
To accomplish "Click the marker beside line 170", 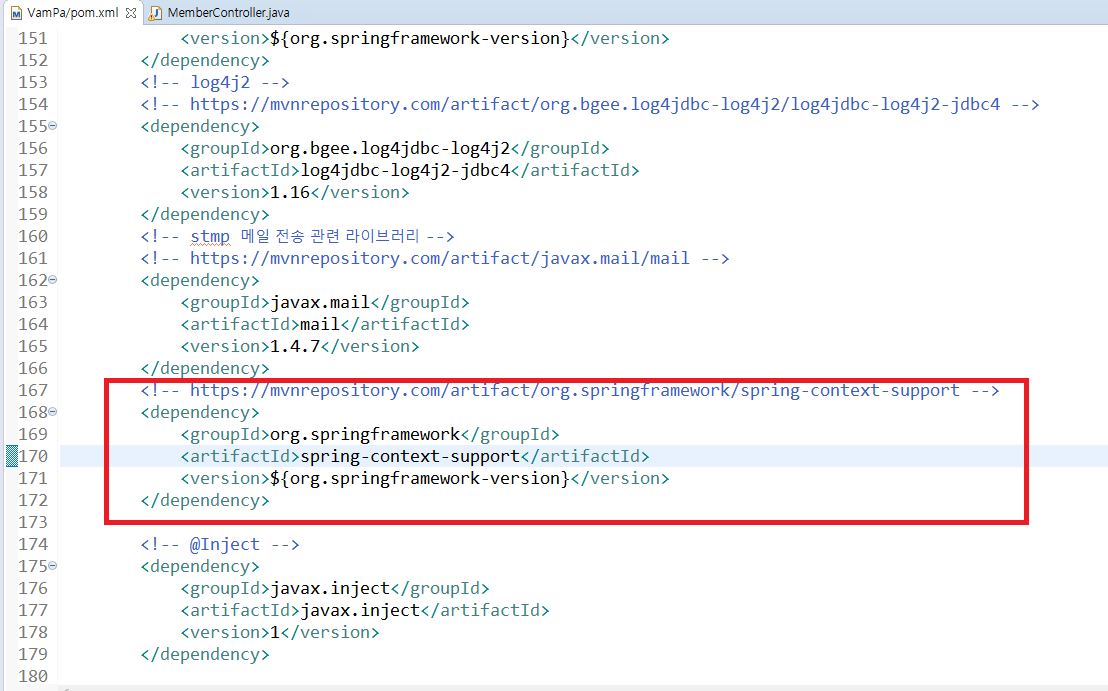I will [x=11, y=456].
